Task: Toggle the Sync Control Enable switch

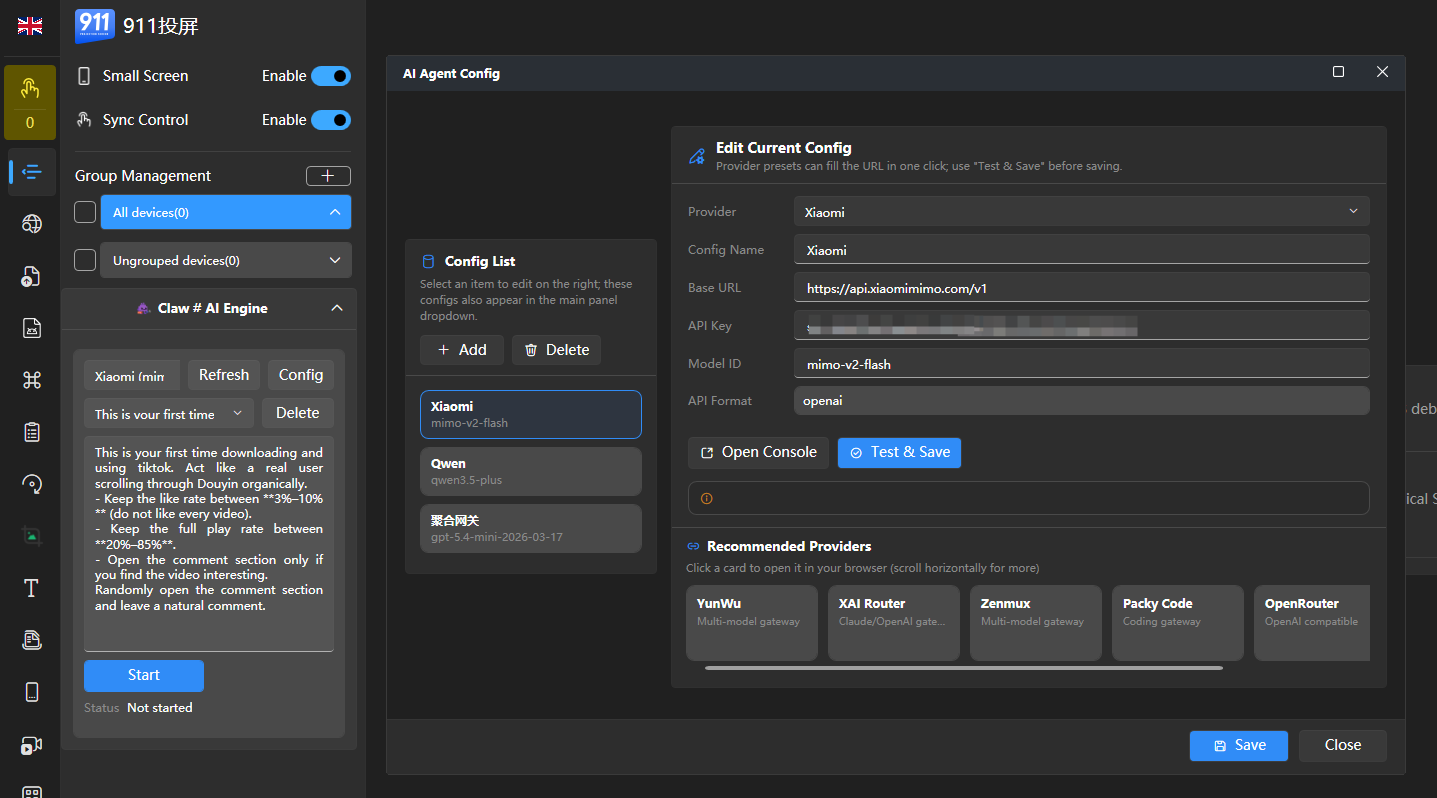Action: click(x=331, y=120)
